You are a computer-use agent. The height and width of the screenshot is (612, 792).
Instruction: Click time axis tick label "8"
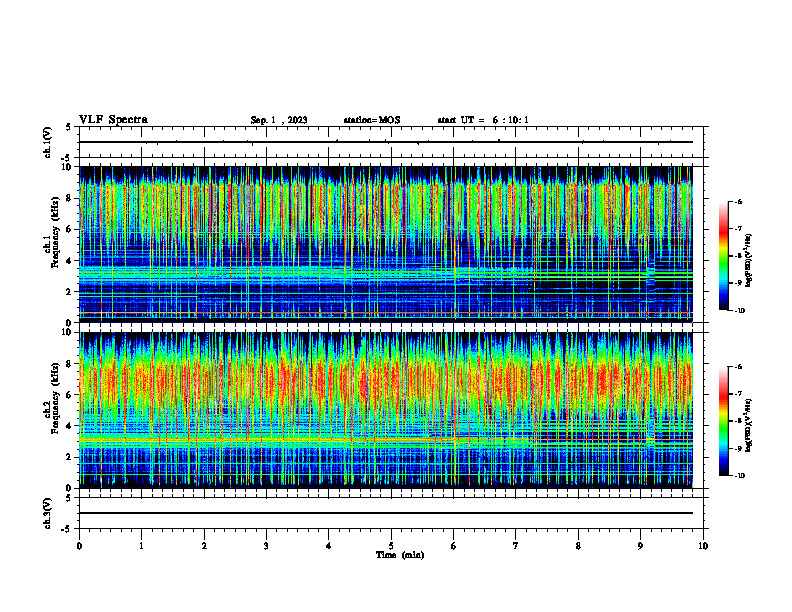pyautogui.click(x=578, y=546)
